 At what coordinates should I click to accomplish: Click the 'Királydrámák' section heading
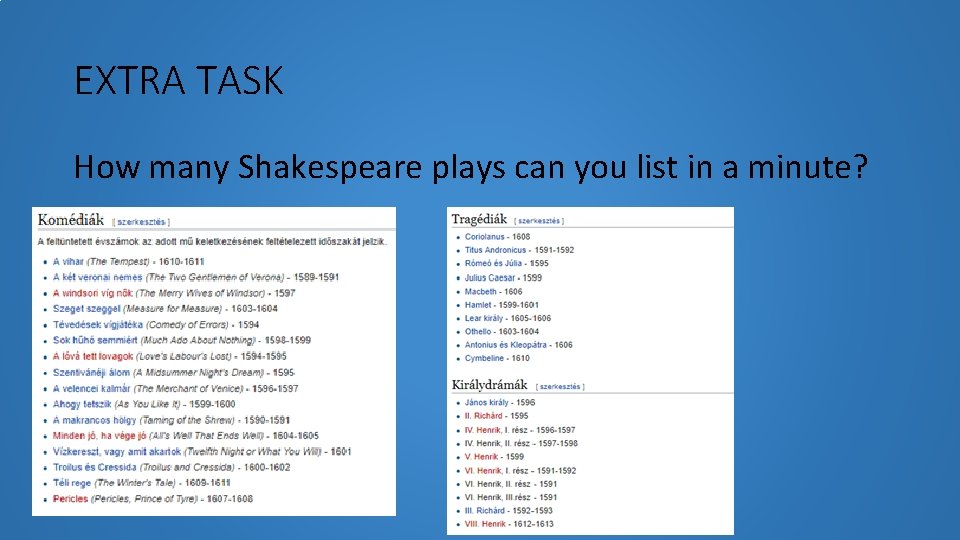click(x=489, y=385)
